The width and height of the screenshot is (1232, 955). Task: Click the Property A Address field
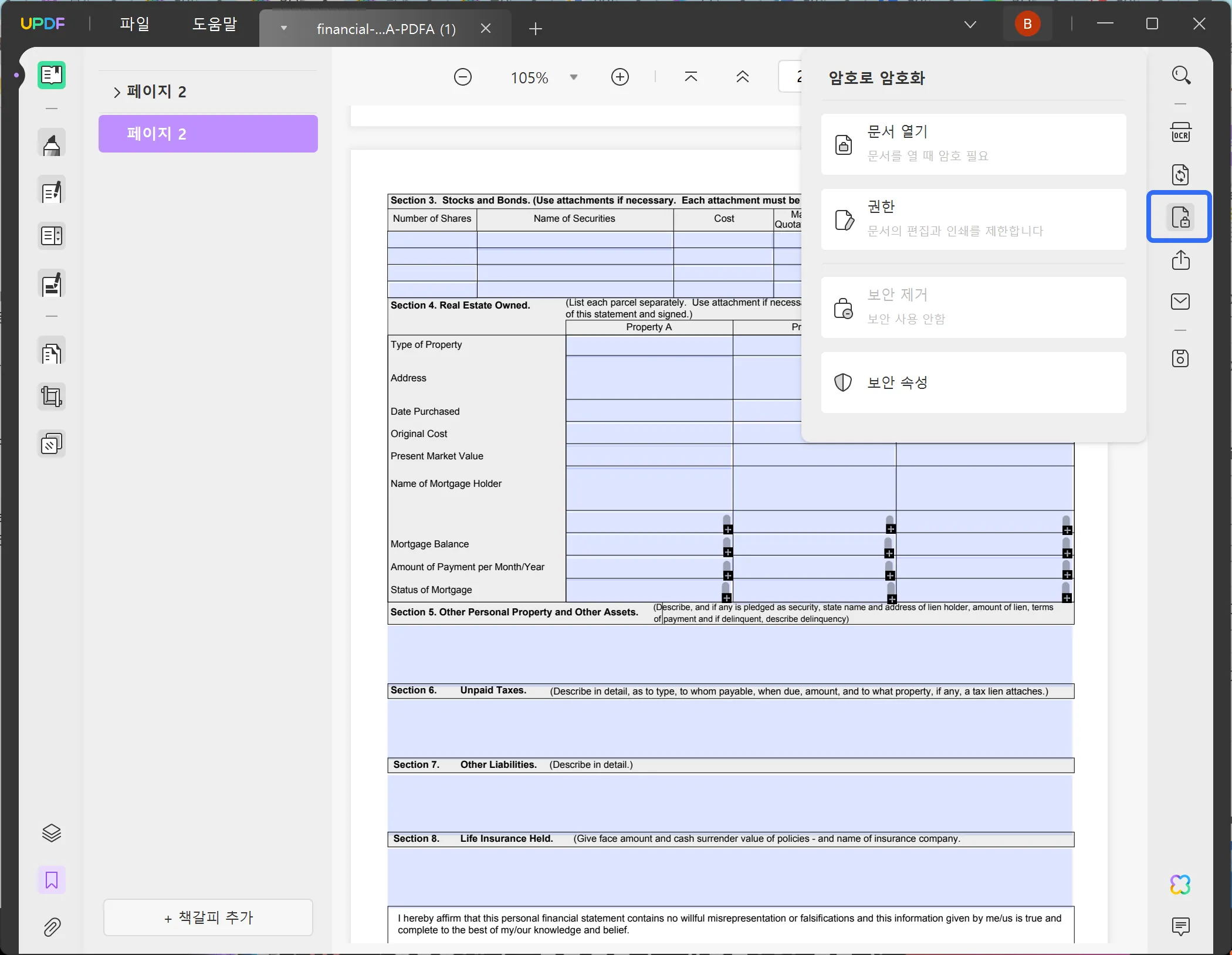[x=649, y=378]
